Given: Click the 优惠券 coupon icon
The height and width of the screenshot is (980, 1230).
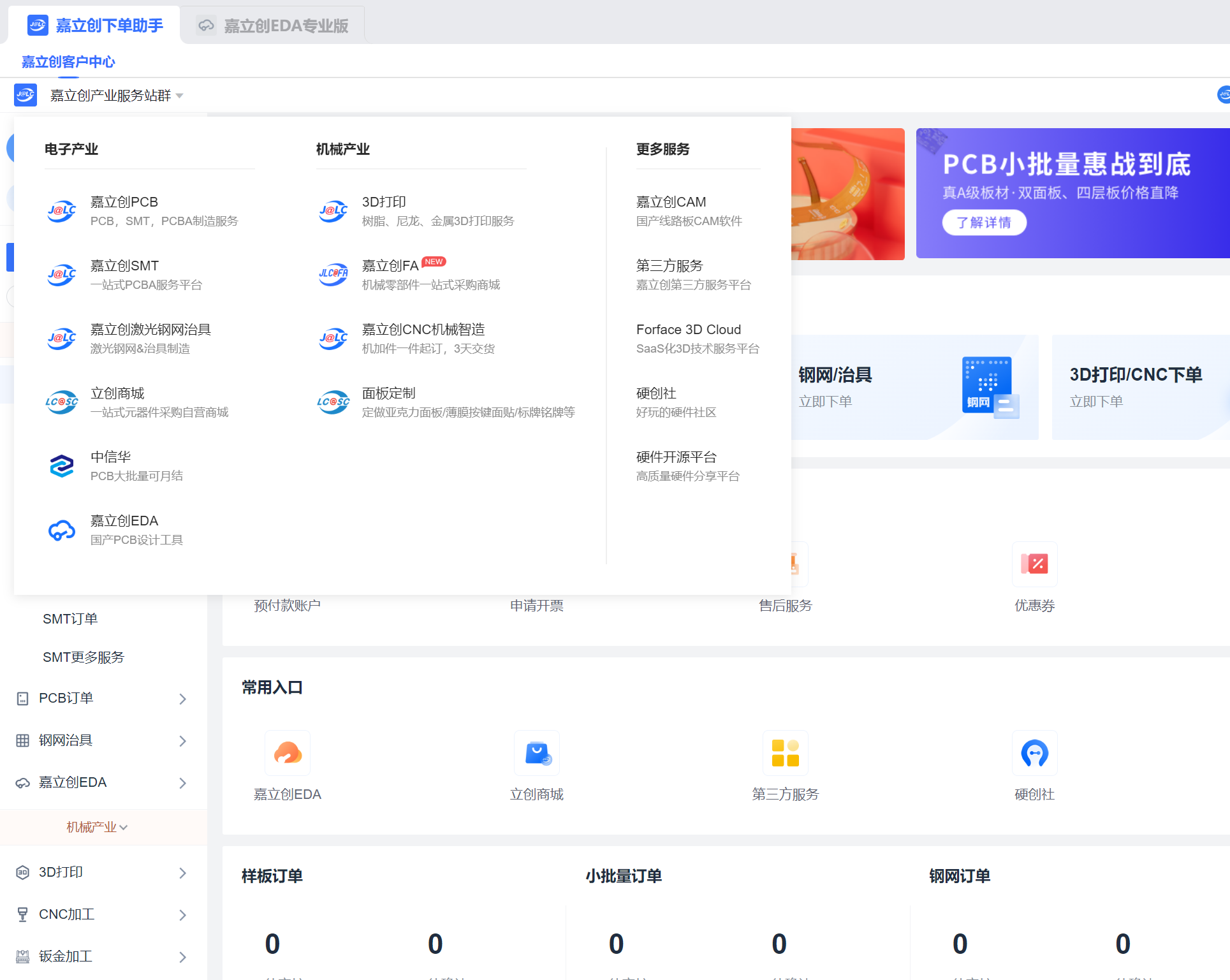Looking at the screenshot, I should point(1034,564).
